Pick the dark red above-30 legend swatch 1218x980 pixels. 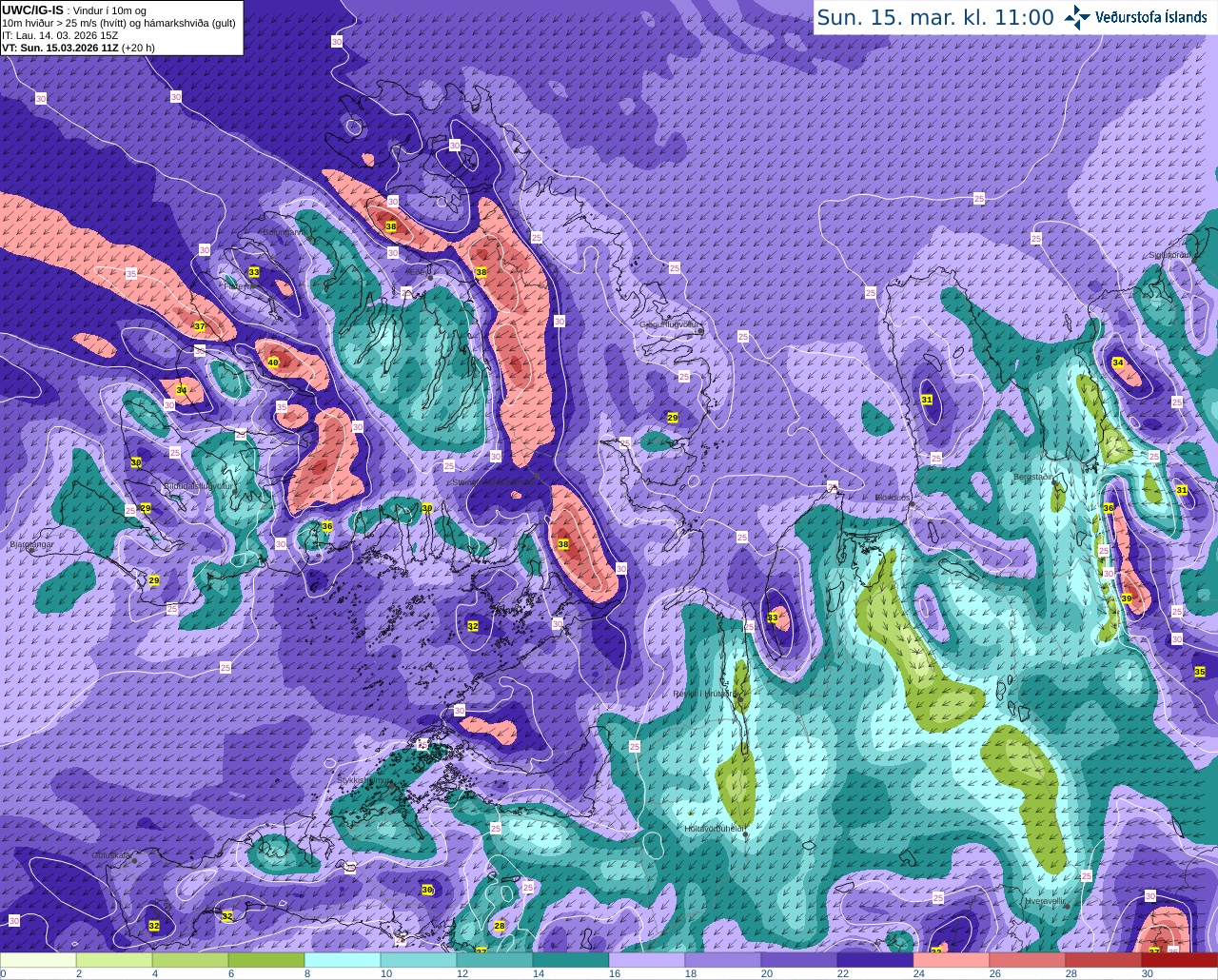coord(1180,960)
